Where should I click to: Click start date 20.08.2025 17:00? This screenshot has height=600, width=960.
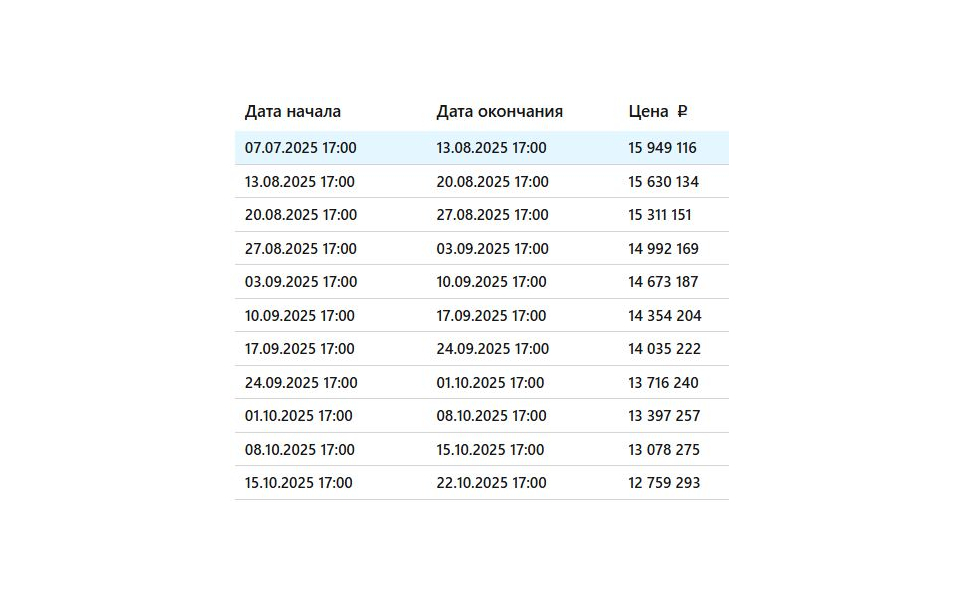301,215
